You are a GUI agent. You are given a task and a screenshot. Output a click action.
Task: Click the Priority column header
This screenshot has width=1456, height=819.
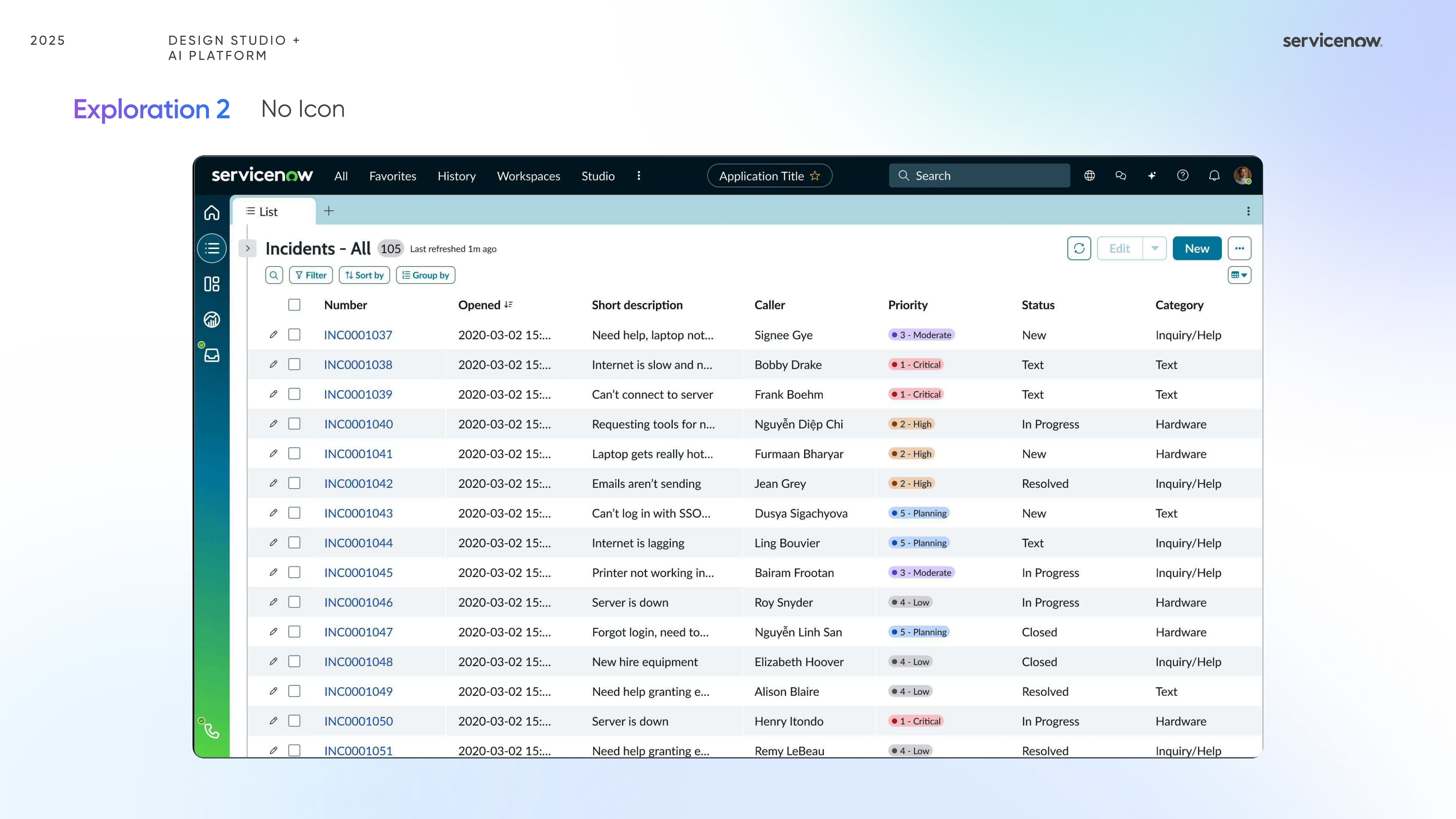pos(908,305)
